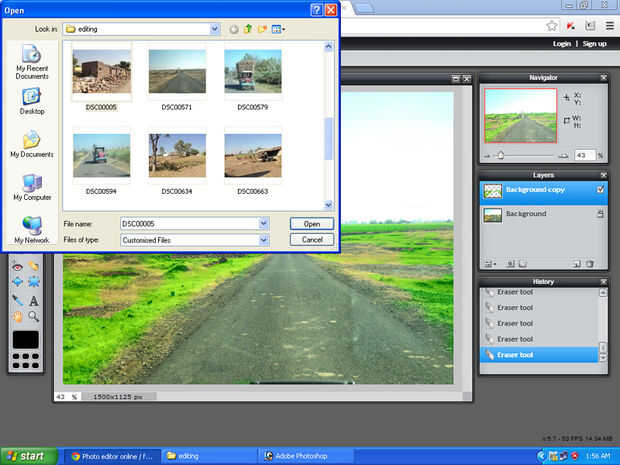Go to My Computer in places bar
620x465 pixels.
tap(32, 187)
